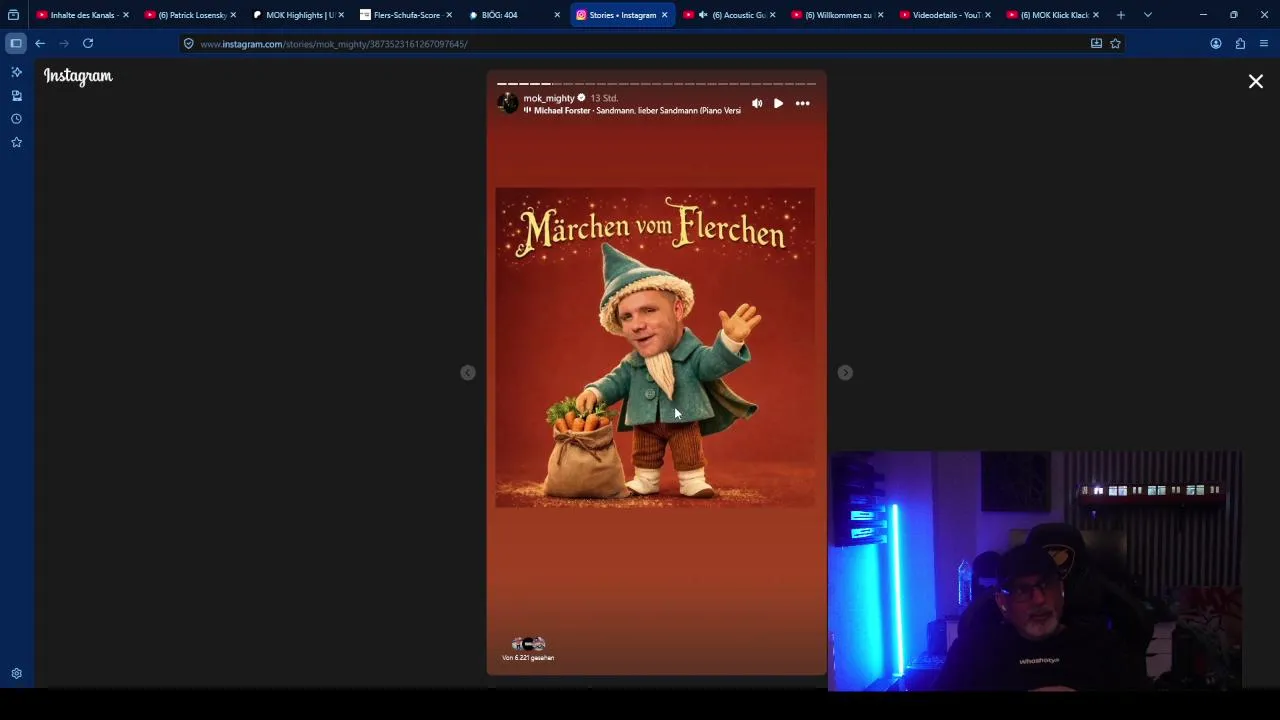1280x720 pixels.
Task: Click the mok_mighty profile avatar
Action: (507, 103)
